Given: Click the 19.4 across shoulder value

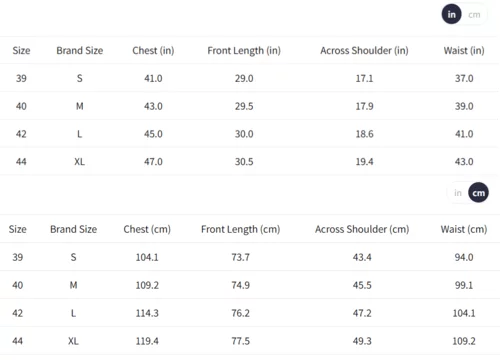Looking at the screenshot, I should click(x=364, y=162).
